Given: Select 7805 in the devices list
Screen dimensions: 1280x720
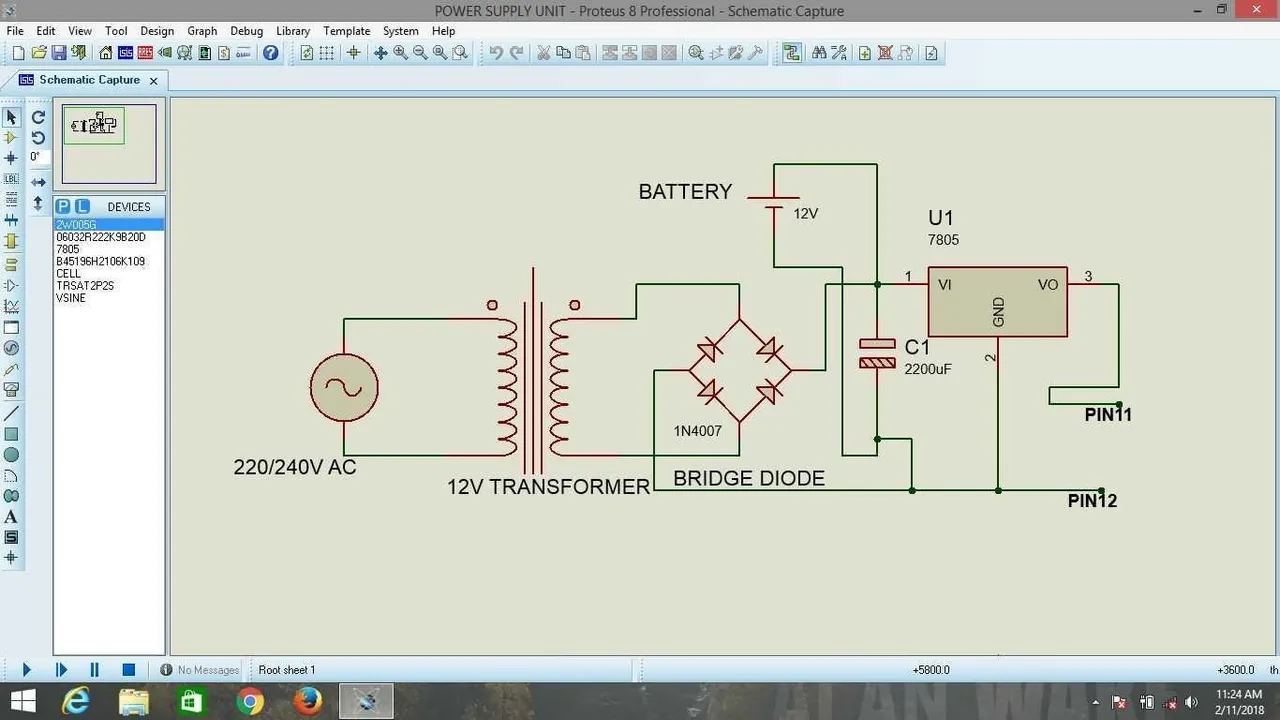Looking at the screenshot, I should tap(108, 249).
